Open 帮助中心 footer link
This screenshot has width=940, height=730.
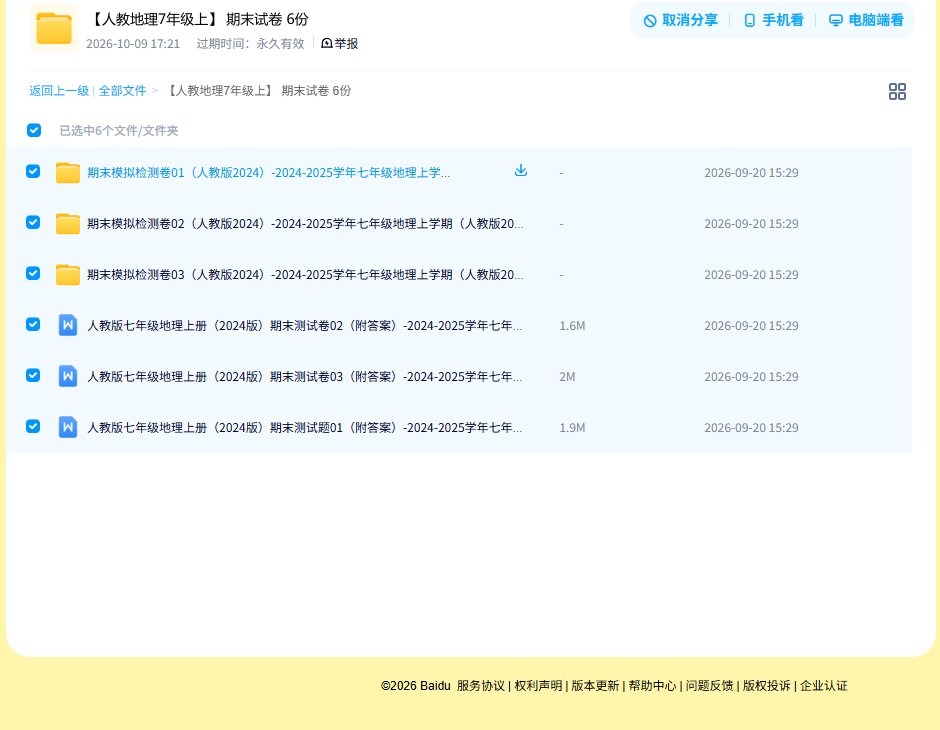[x=652, y=686]
